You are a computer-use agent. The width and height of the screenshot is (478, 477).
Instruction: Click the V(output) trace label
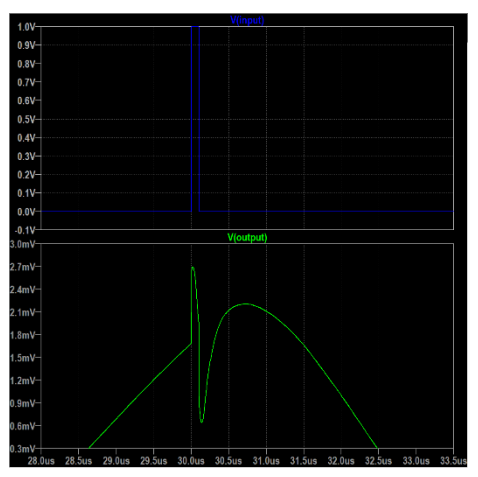247,238
